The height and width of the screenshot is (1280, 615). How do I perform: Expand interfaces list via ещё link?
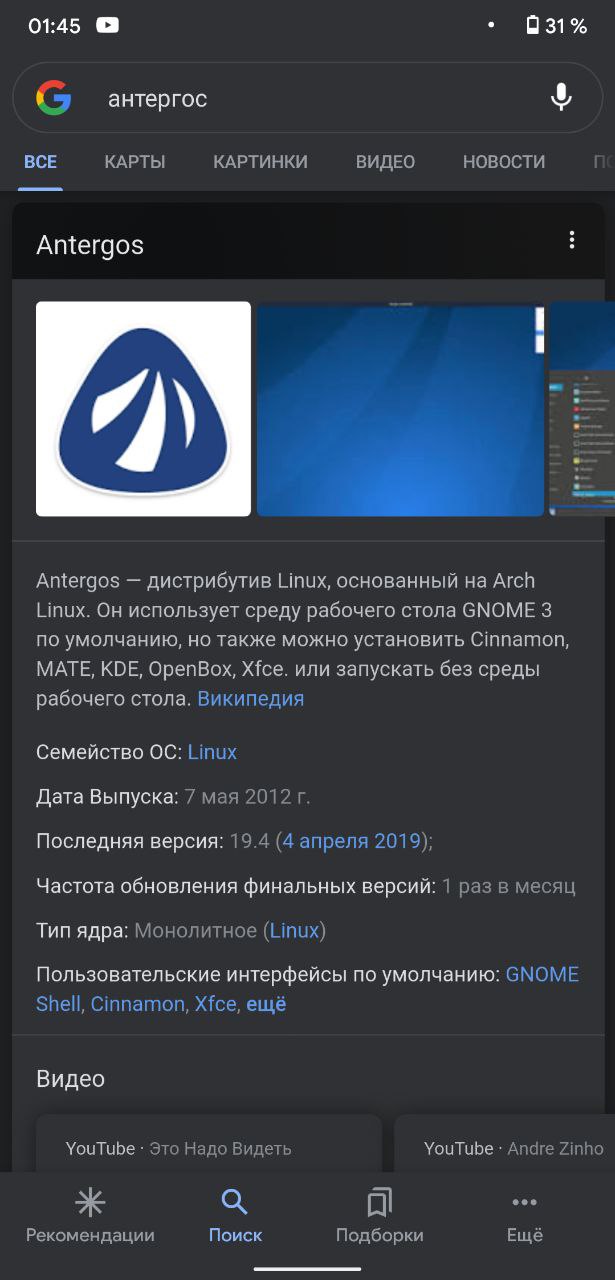coord(266,1004)
